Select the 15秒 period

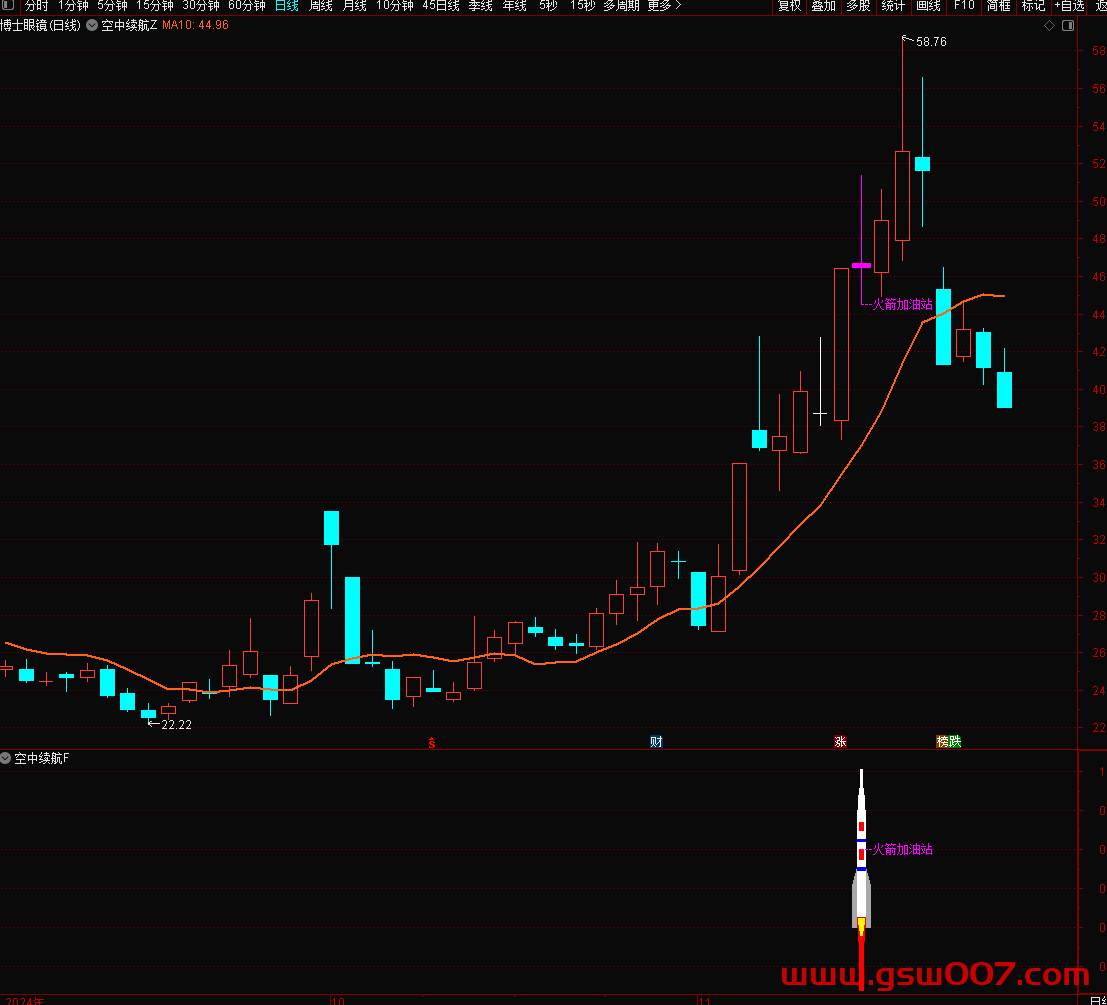coord(582,6)
